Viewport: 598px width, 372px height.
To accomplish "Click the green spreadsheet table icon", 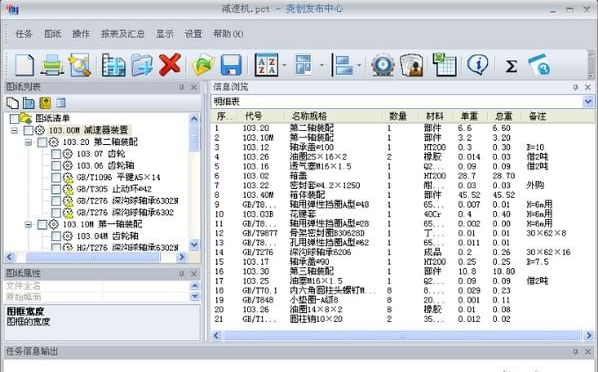I will [444, 65].
